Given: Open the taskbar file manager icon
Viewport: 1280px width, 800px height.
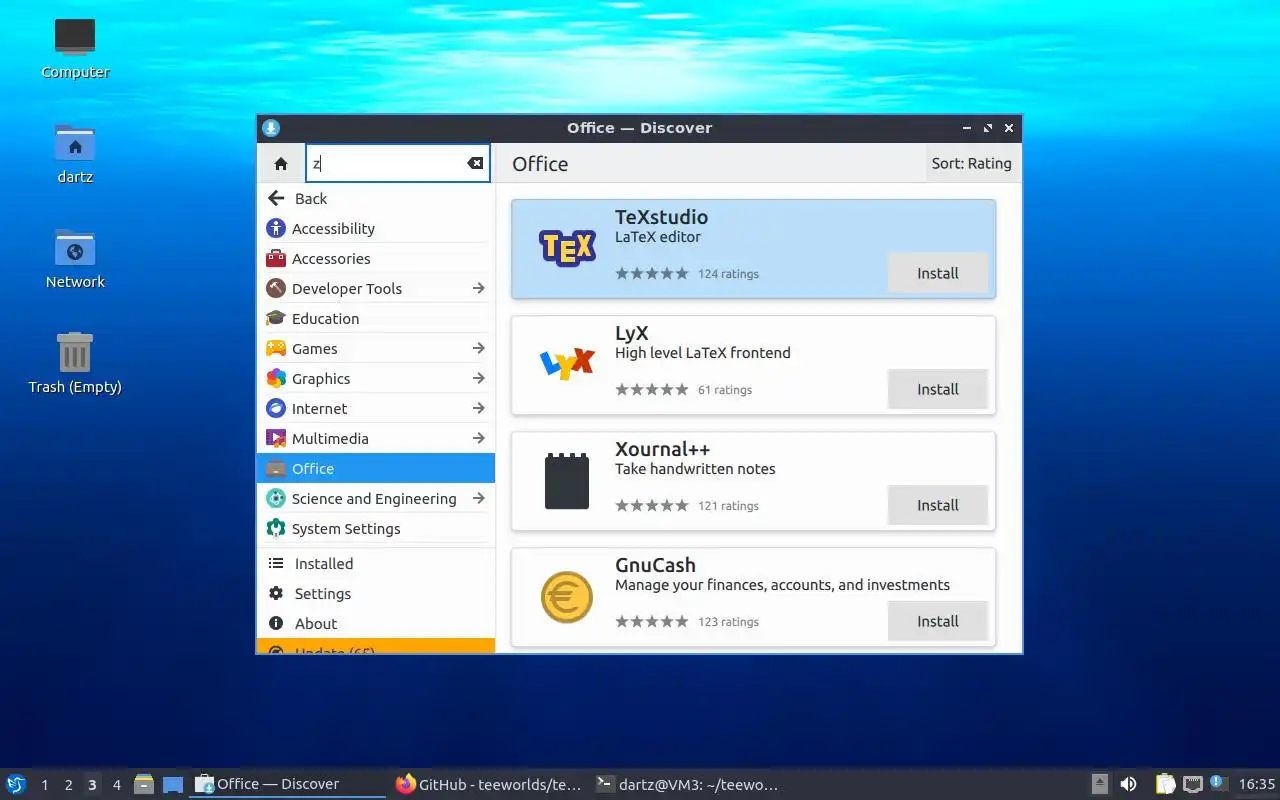Looking at the screenshot, I should pos(144,784).
